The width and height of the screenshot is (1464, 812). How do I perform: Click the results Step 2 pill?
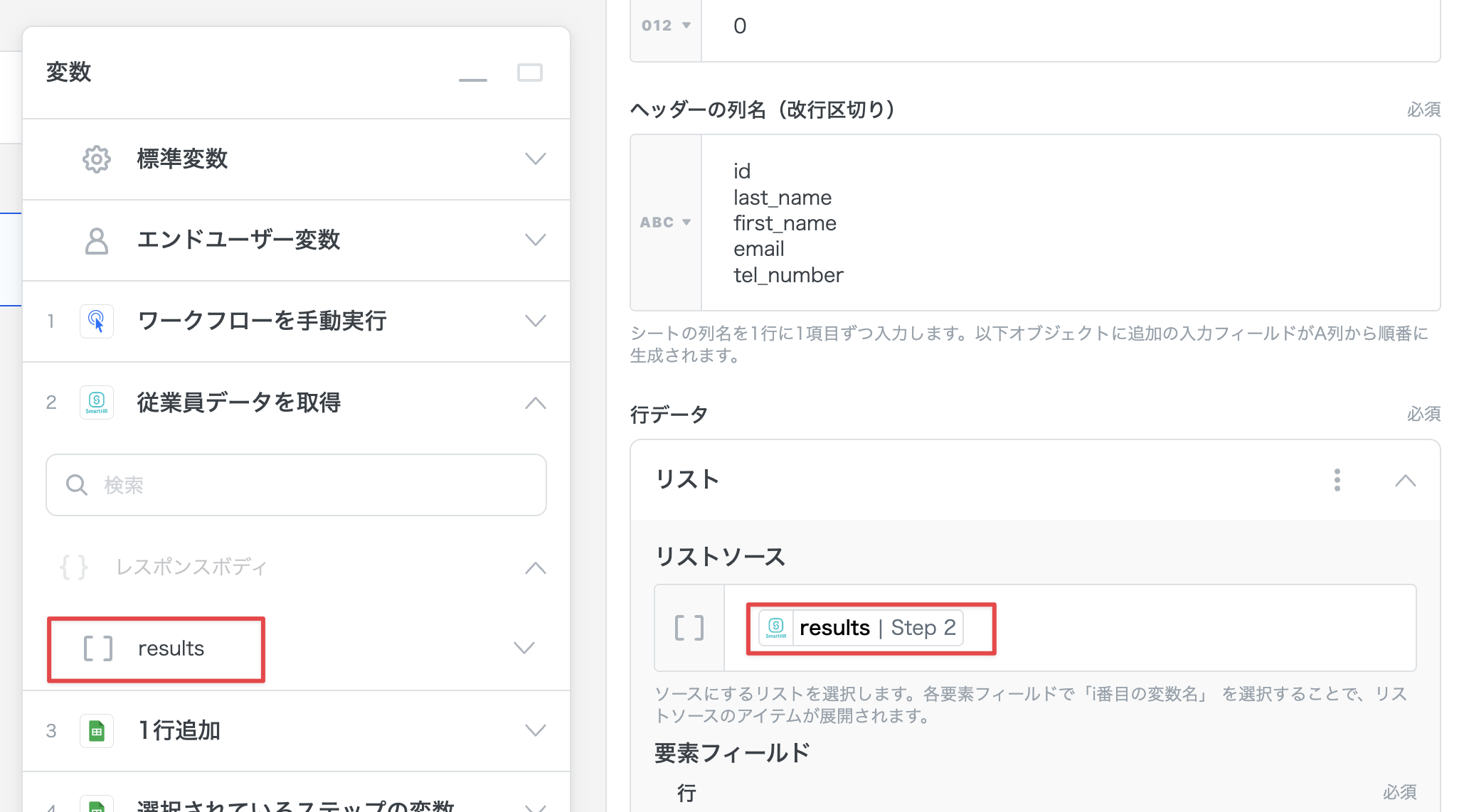tap(861, 628)
